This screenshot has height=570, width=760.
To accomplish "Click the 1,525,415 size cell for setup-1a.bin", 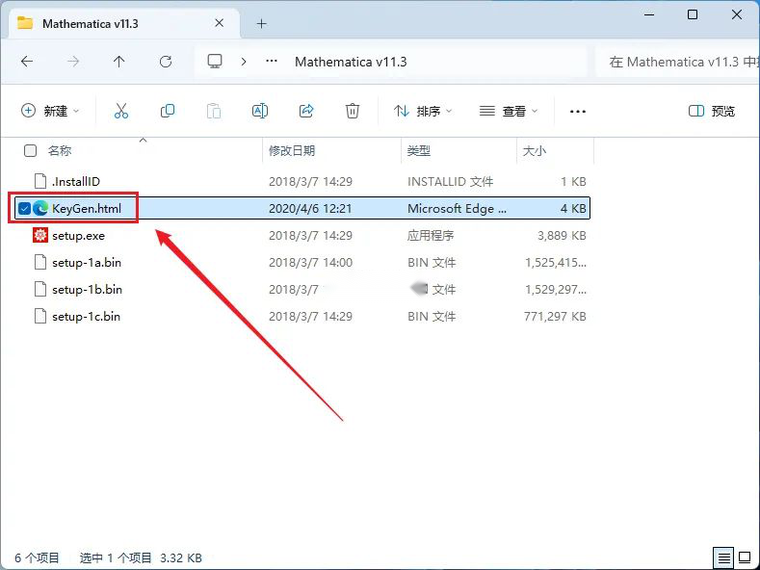I will coord(556,262).
